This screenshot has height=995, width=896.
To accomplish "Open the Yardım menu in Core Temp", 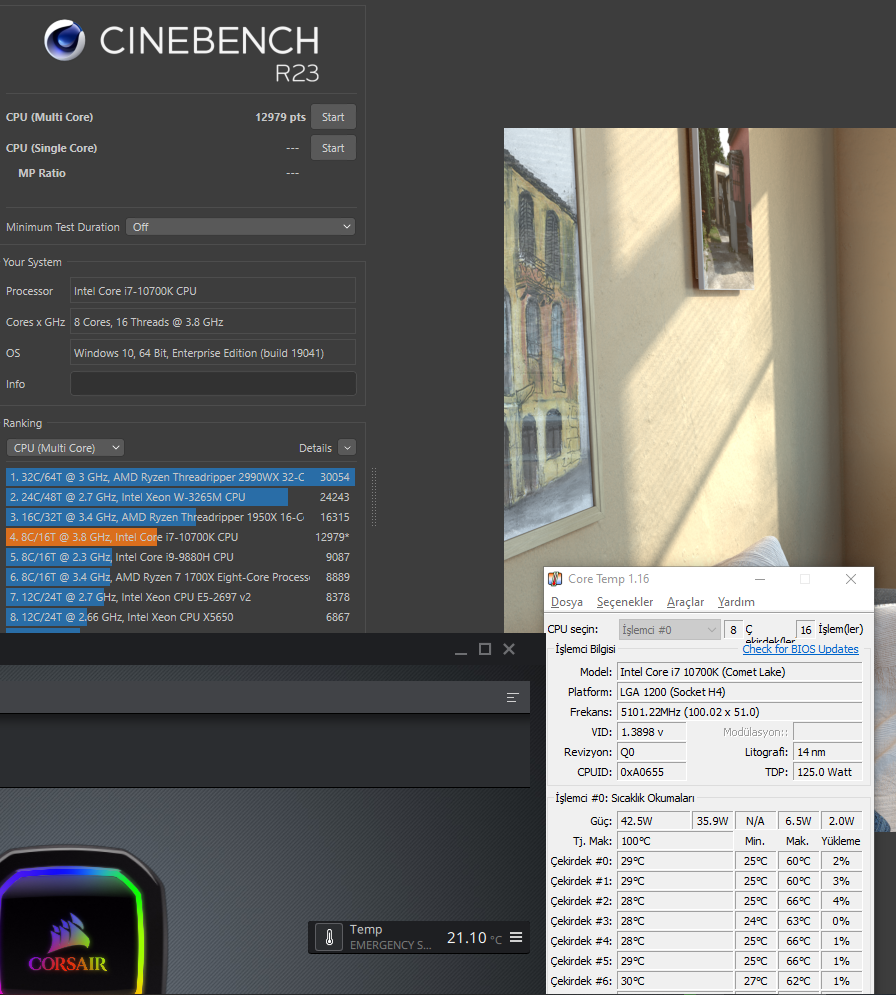I will pyautogui.click(x=736, y=602).
